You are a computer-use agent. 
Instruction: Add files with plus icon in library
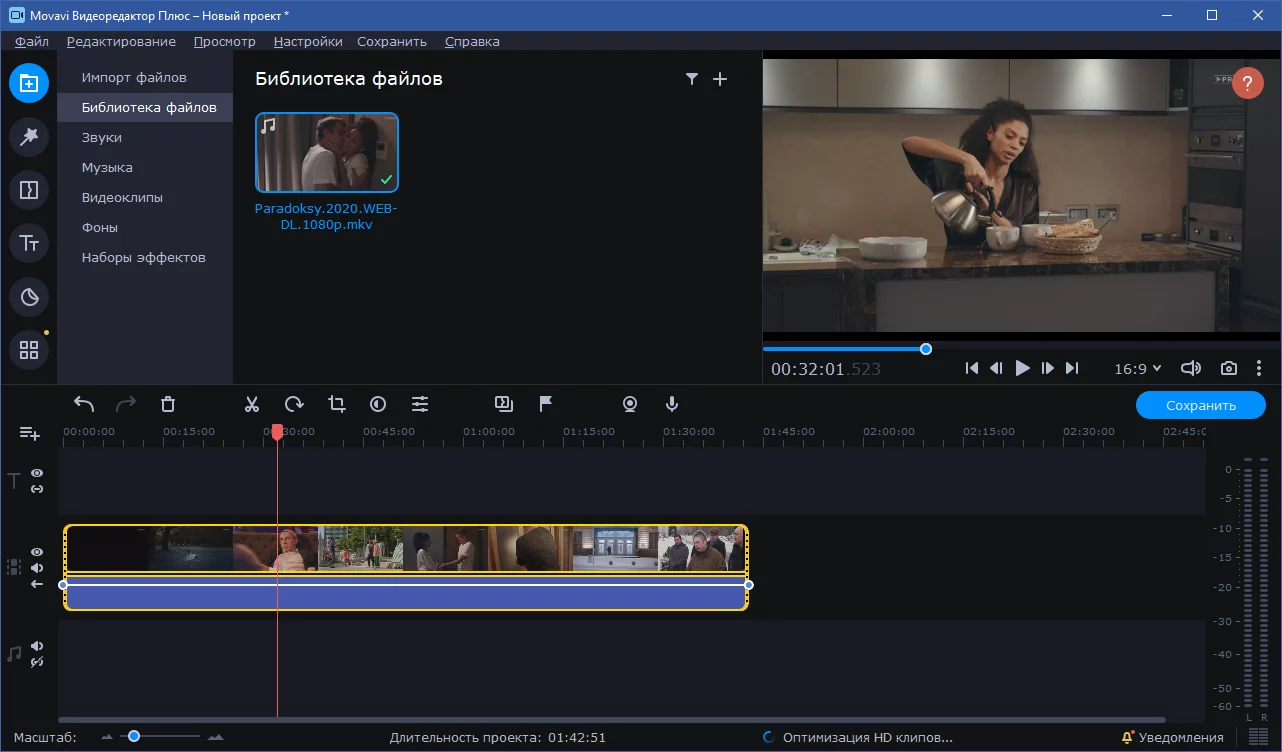[x=720, y=79]
